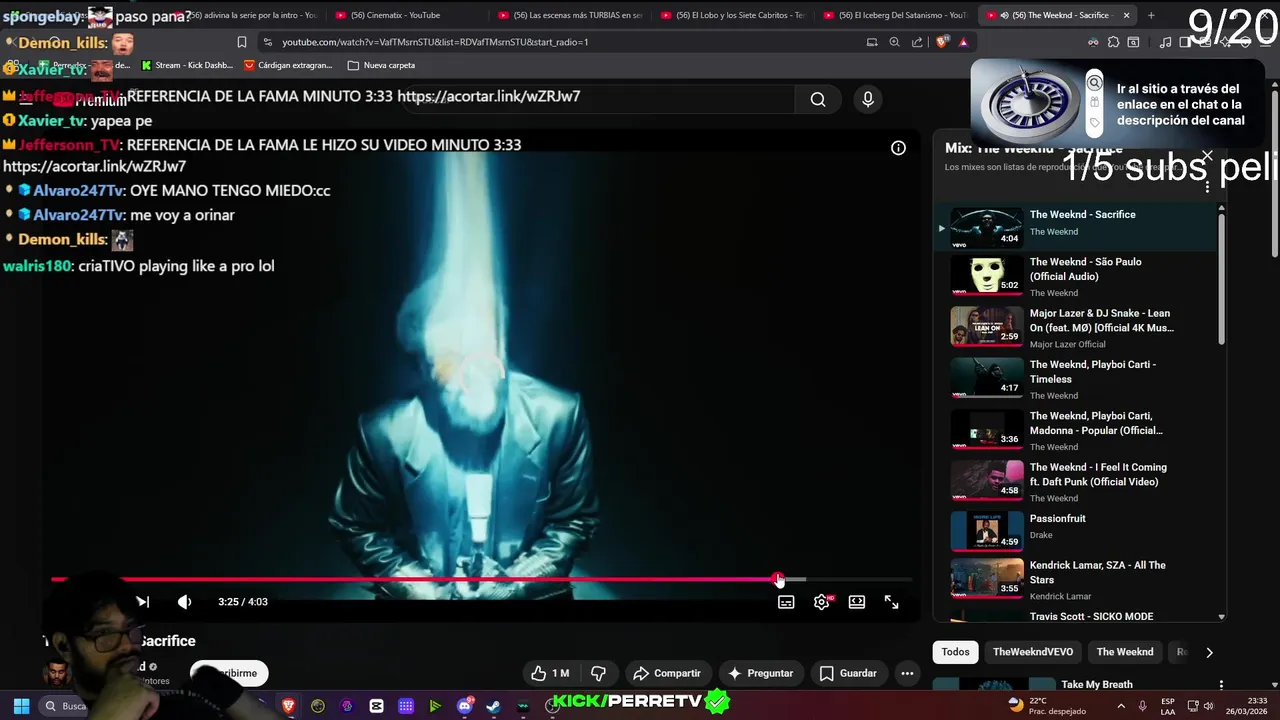1280x720 pixels.
Task: Open Brave browser from taskbar
Action: (289, 706)
